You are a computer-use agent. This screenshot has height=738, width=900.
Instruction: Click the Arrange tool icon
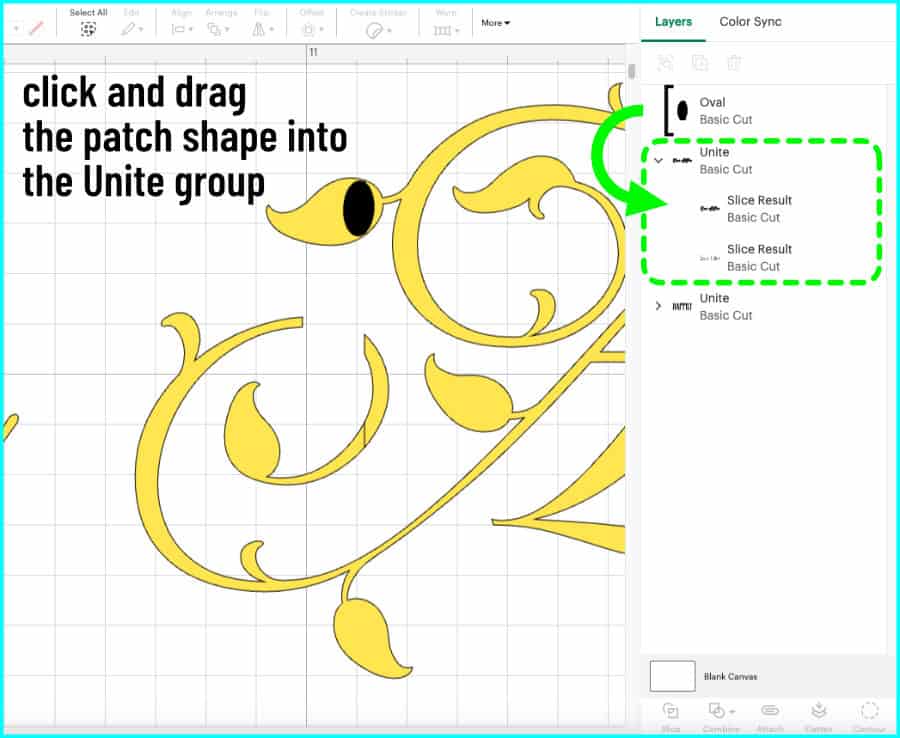pos(214,29)
